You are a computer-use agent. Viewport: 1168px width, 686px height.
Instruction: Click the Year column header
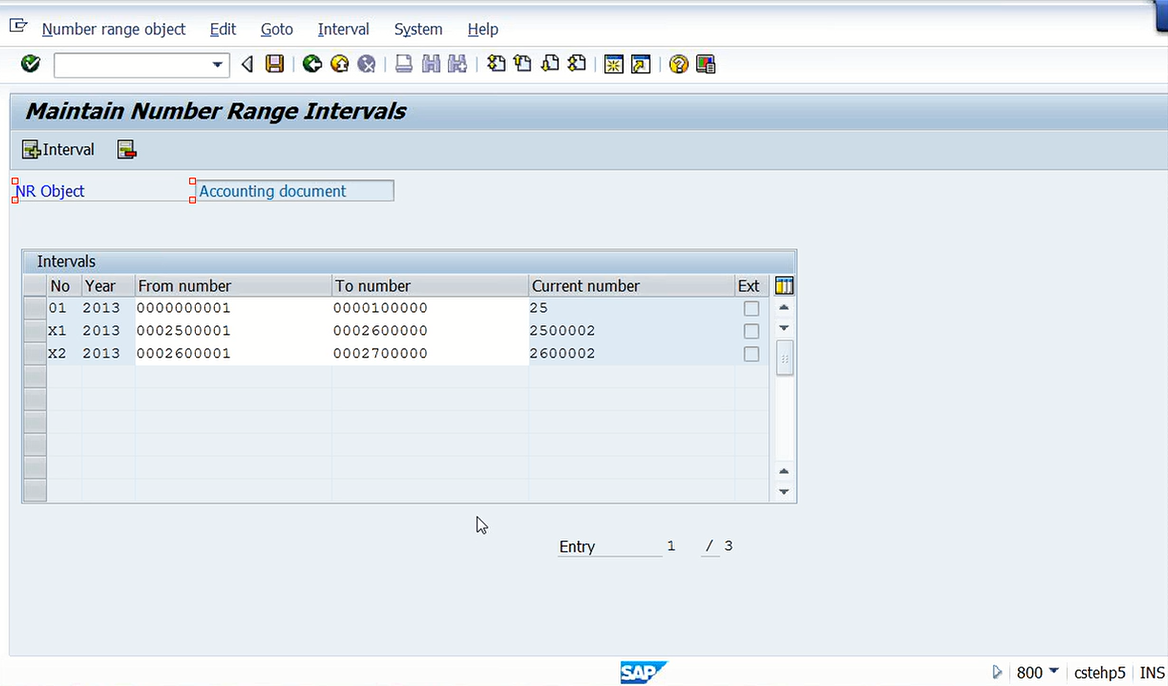pos(108,286)
